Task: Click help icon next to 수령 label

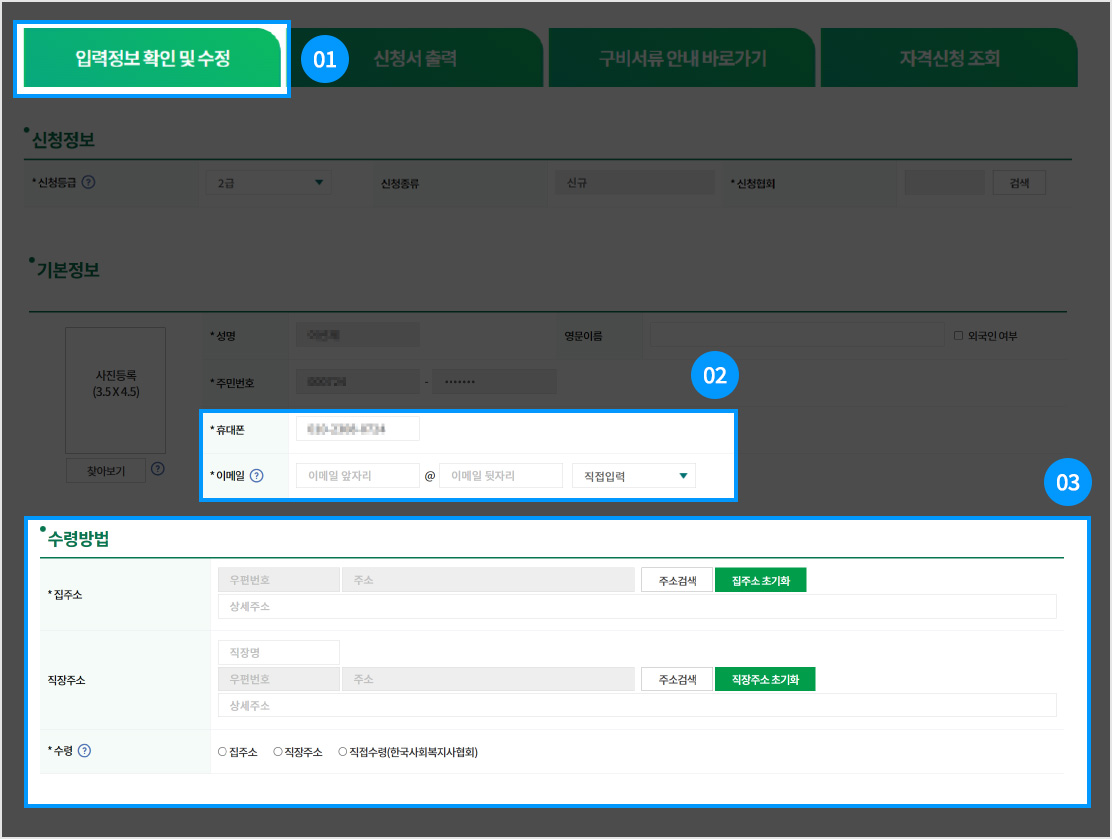Action: click(84, 752)
